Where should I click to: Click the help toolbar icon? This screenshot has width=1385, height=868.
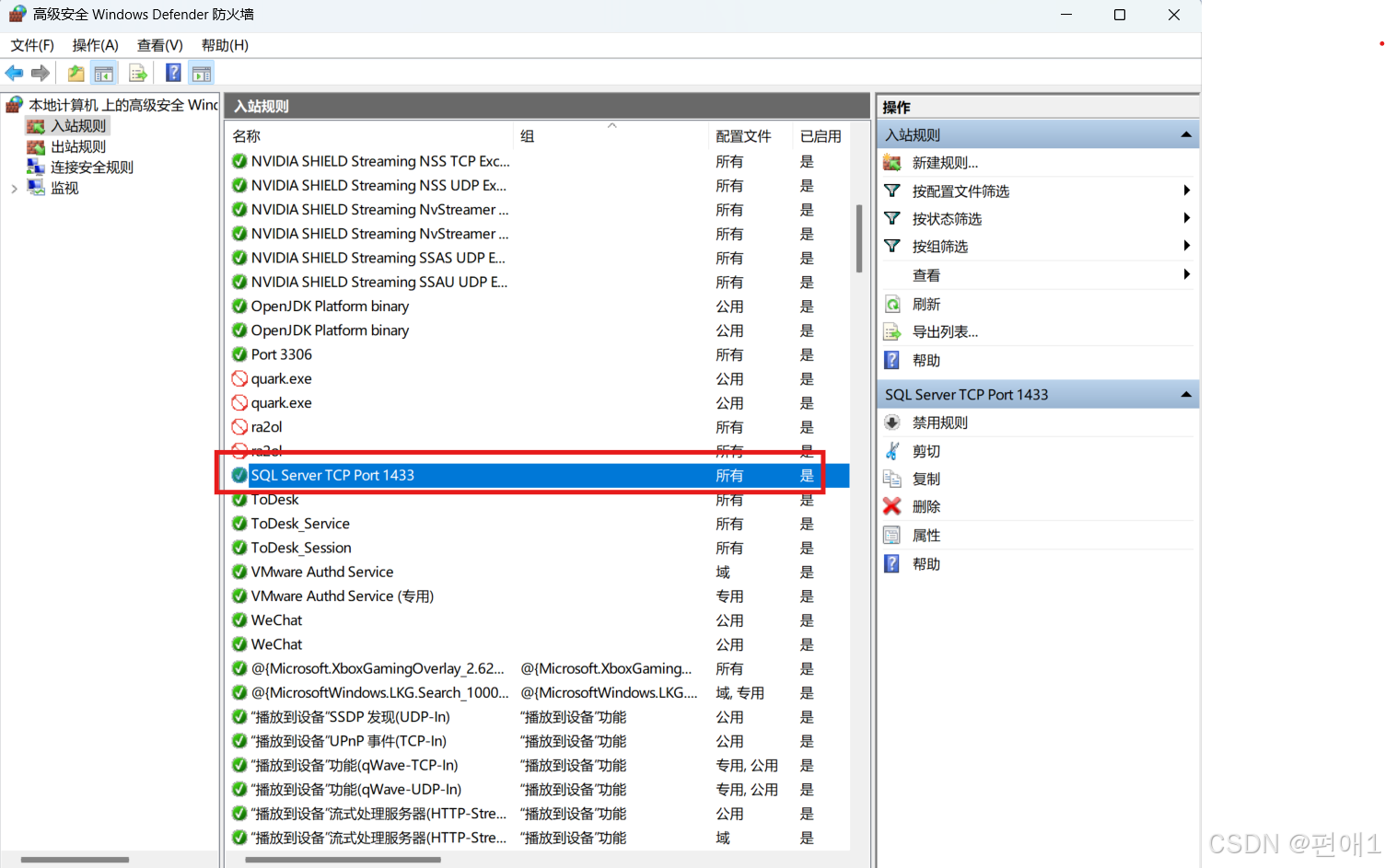point(173,73)
